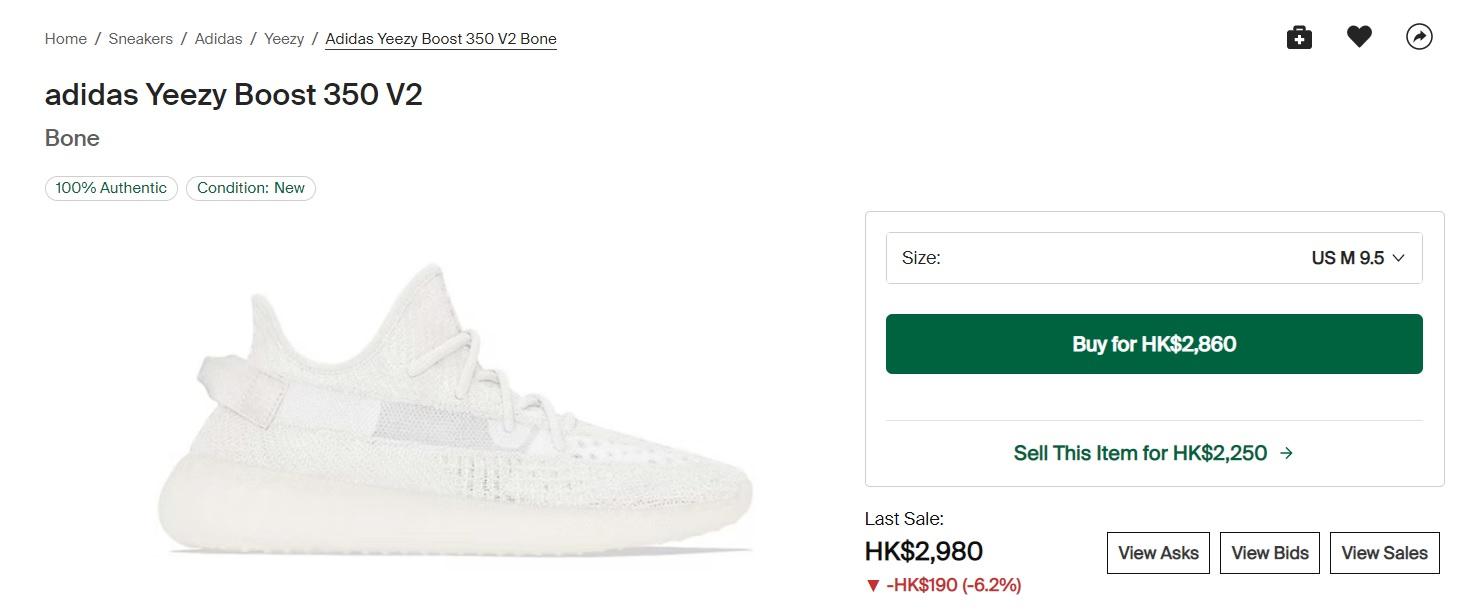Open the Yeezy breadcrumb category
The height and width of the screenshot is (610, 1474).
click(284, 39)
